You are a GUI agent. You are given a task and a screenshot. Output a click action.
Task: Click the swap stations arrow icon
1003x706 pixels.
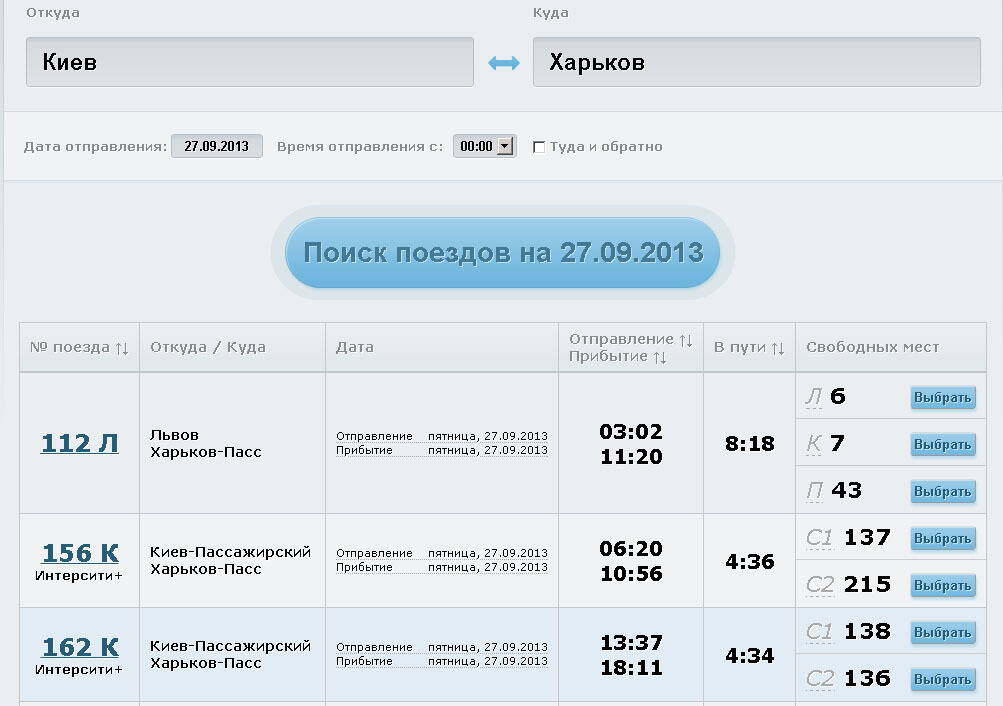(x=503, y=63)
